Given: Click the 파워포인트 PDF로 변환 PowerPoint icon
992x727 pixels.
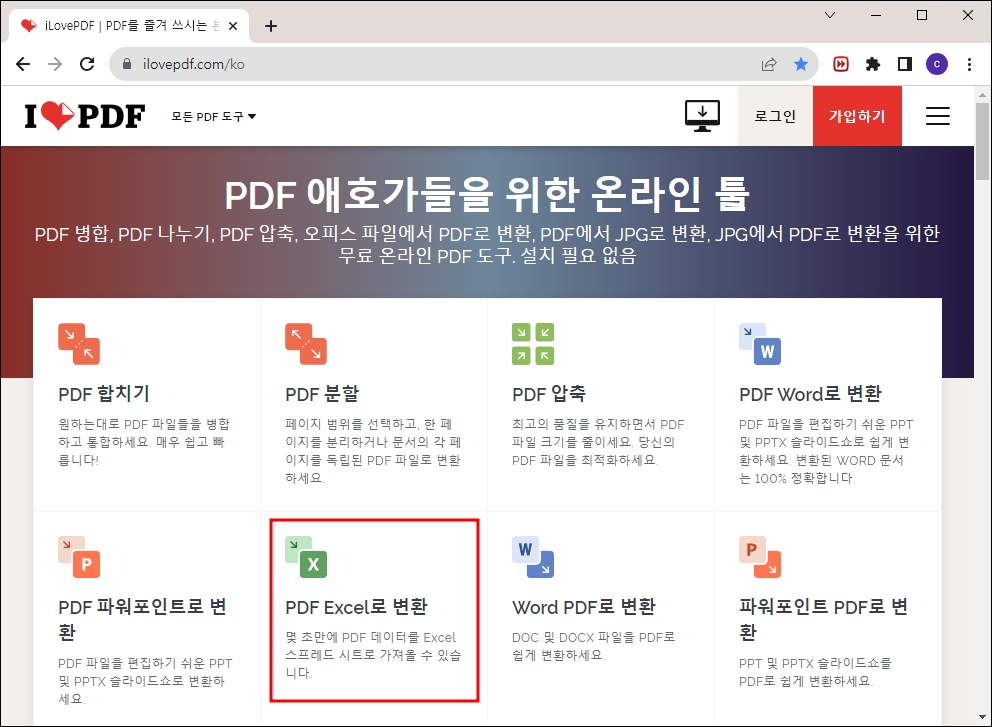Looking at the screenshot, I should click(761, 559).
